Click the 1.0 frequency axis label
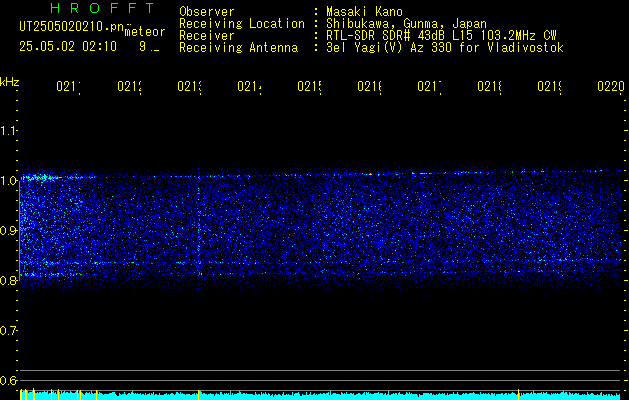The height and width of the screenshot is (400, 629). click(x=9, y=181)
